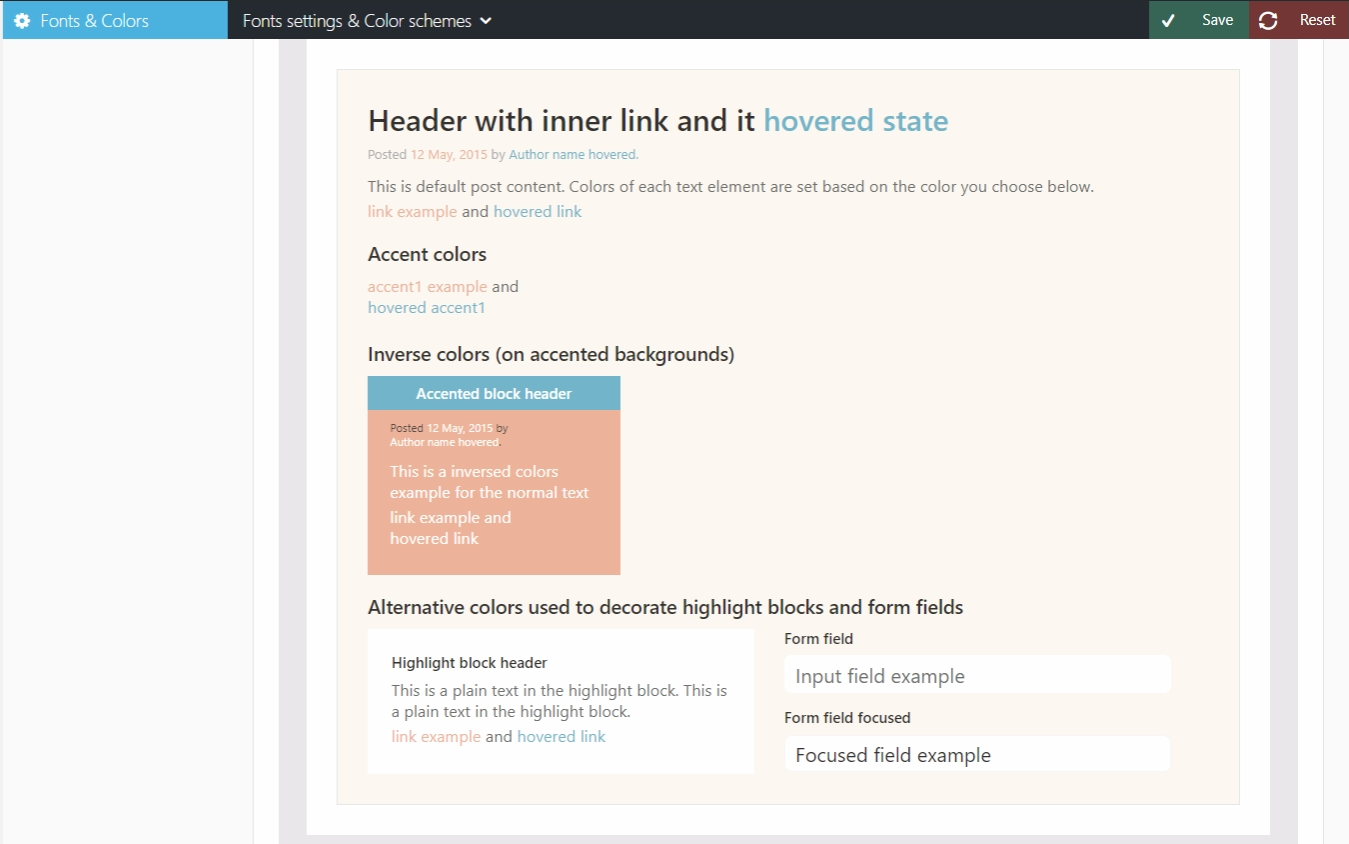Viewport: 1349px width, 844px height.
Task: Click the blue "Accented block header" bar
Action: [x=494, y=393]
